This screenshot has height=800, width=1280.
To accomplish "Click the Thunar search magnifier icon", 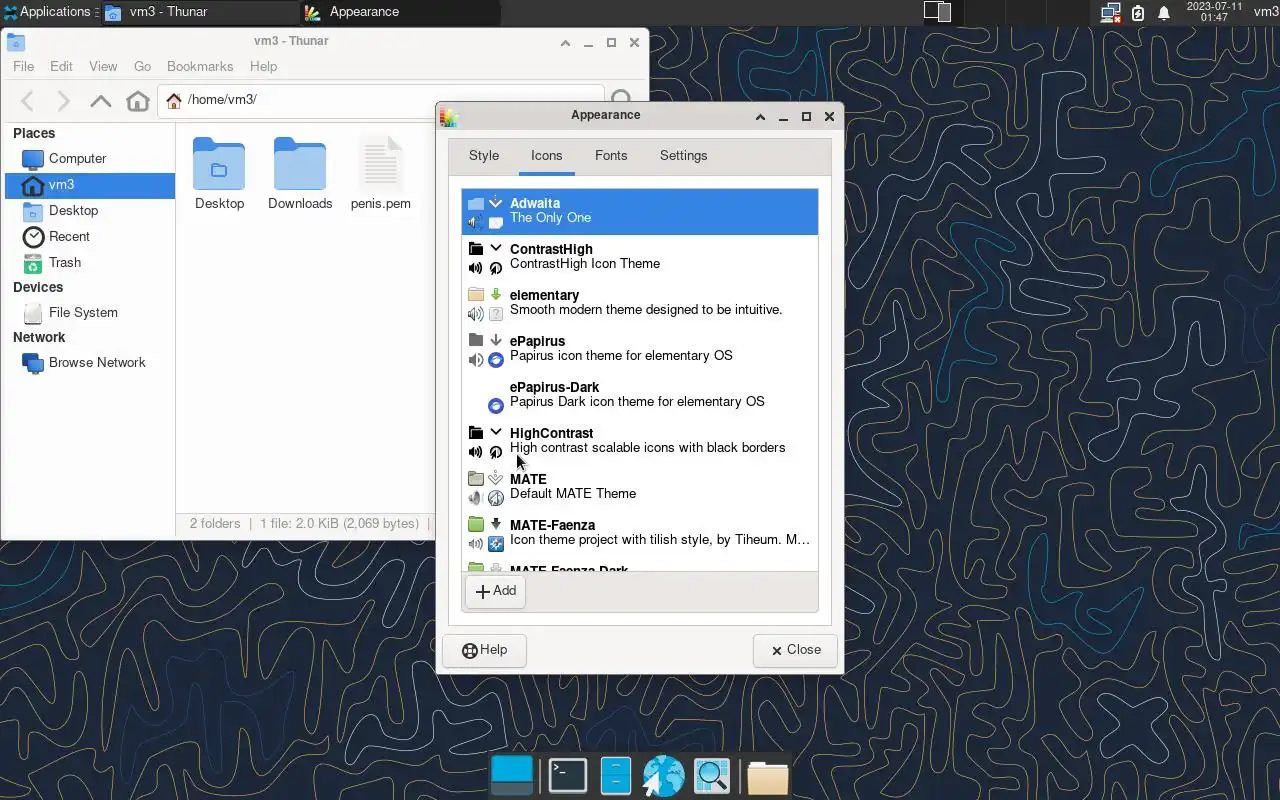I will [x=621, y=100].
